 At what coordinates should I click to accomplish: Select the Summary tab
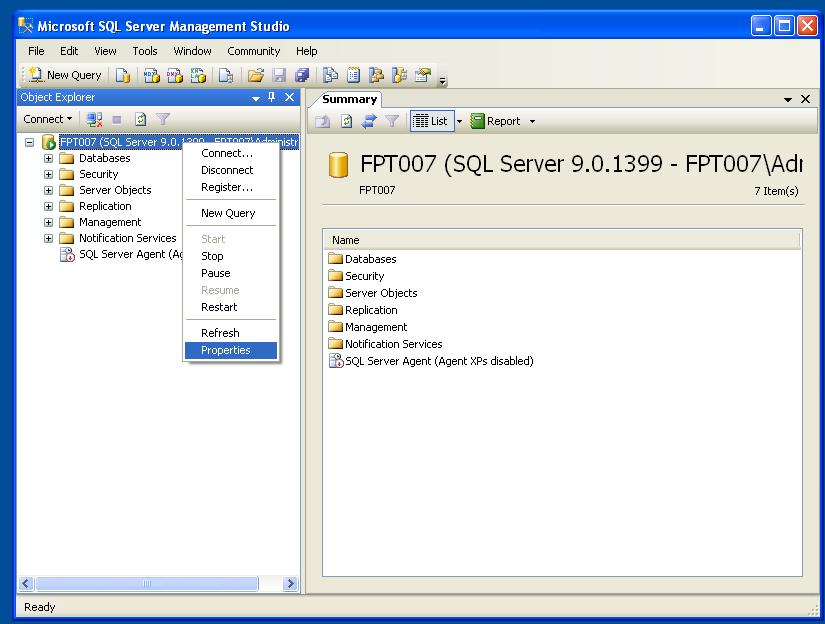(349, 99)
